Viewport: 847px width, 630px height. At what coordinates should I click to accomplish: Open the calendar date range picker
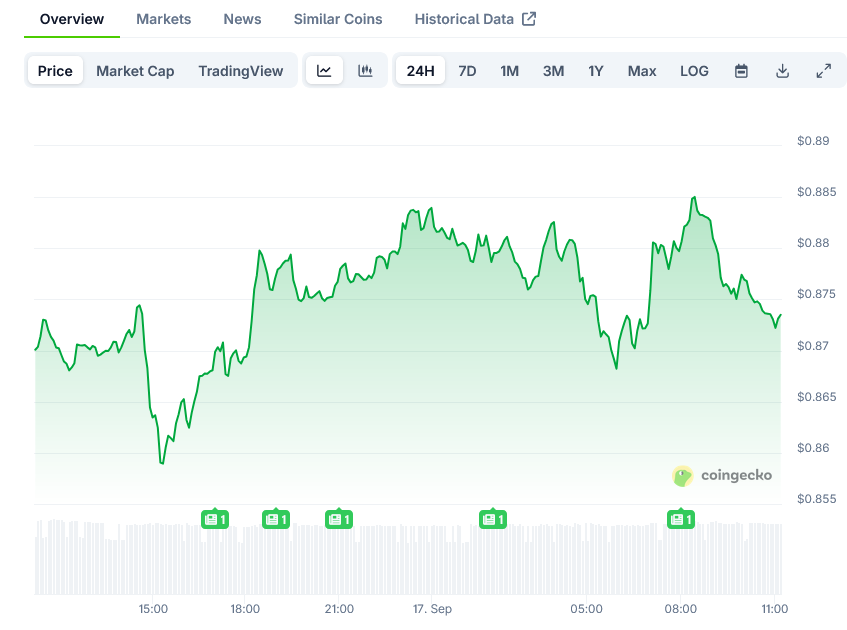pyautogui.click(x=741, y=71)
